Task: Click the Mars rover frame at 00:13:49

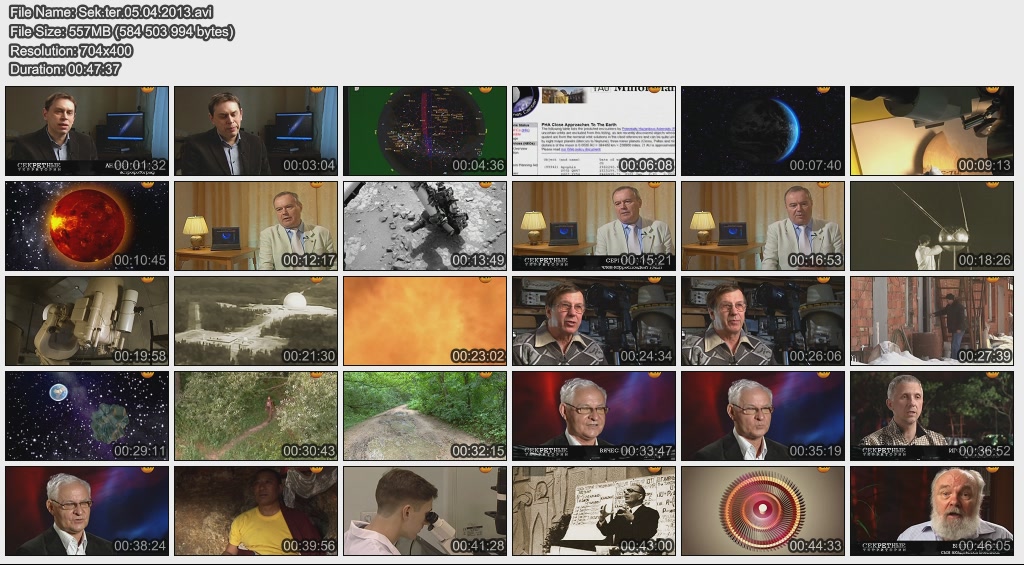Action: pos(425,226)
